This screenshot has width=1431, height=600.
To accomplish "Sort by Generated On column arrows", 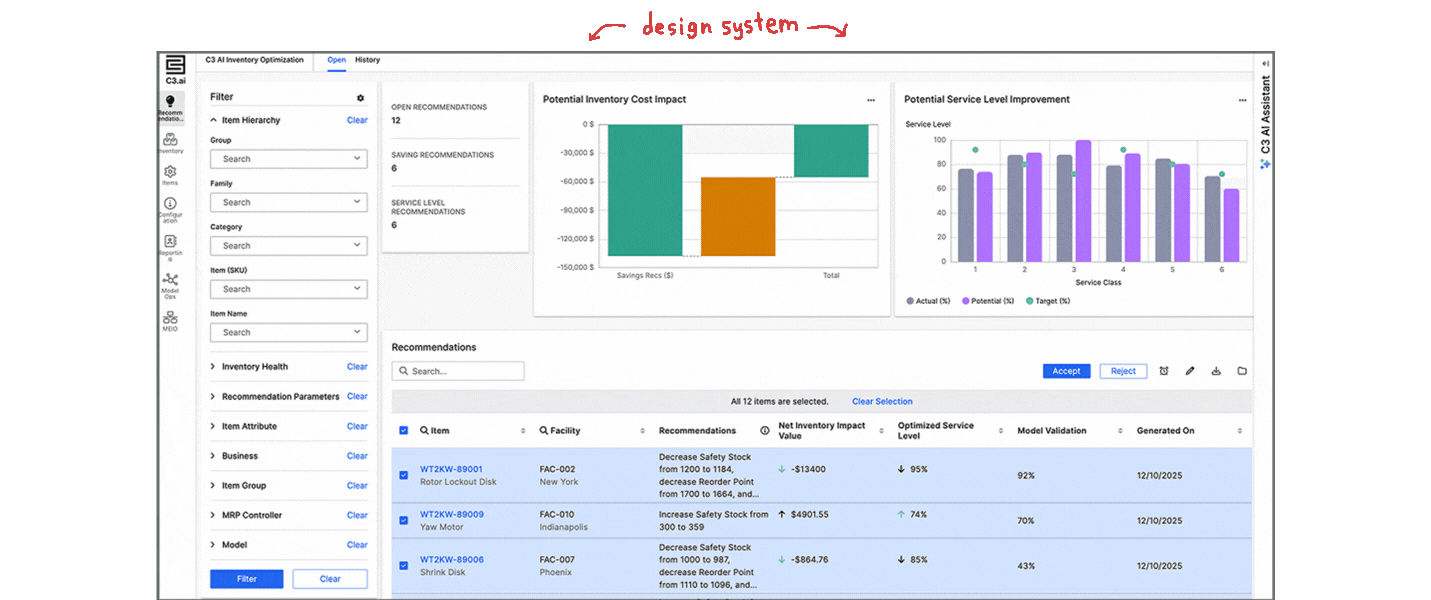I will (x=1240, y=431).
